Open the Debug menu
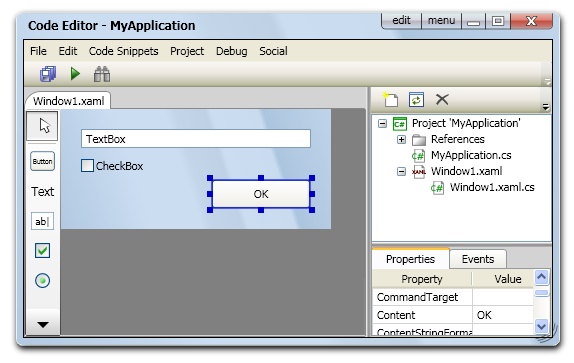 231,51
